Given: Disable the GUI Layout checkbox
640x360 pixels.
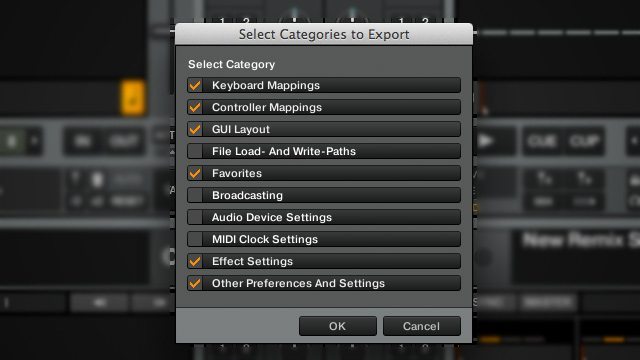Looking at the screenshot, I should 195,129.
